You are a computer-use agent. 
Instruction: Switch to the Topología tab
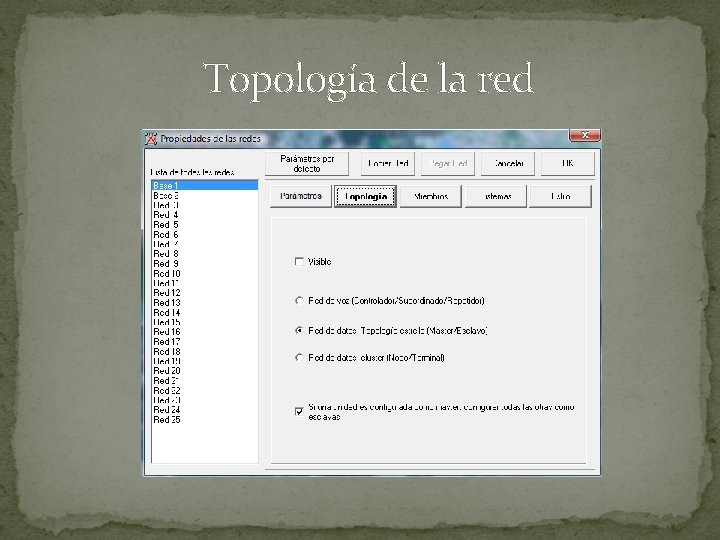366,197
